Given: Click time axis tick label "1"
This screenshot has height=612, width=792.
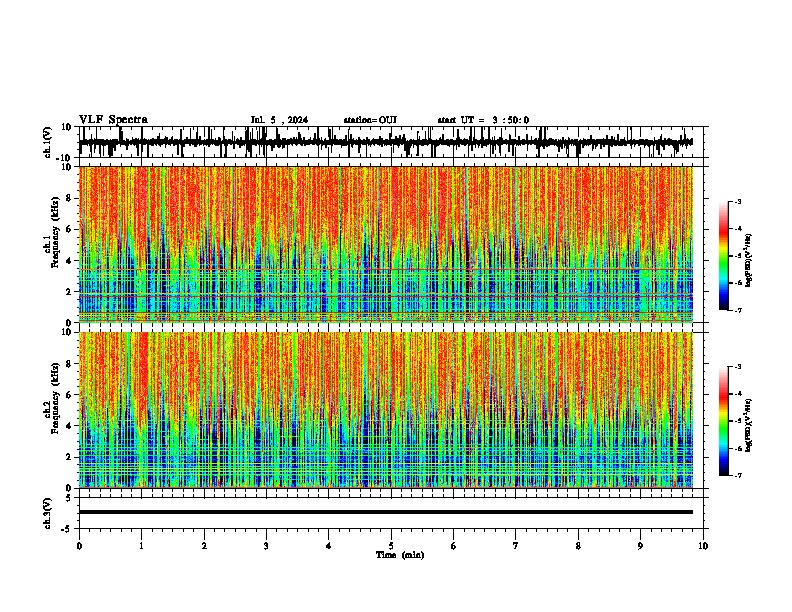Looking at the screenshot, I should 141,546.
